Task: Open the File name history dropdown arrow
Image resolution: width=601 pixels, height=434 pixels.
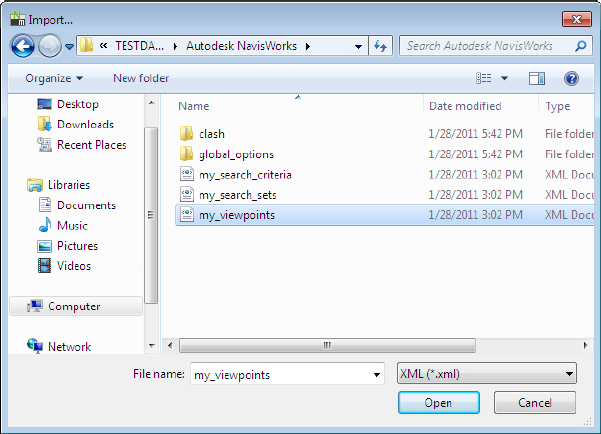Action: pyautogui.click(x=377, y=375)
